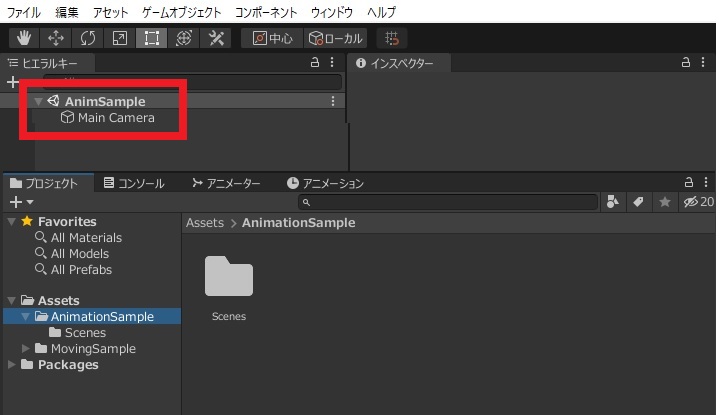Select the AnimSample scene row
This screenshot has width=720, height=415.
point(172,101)
